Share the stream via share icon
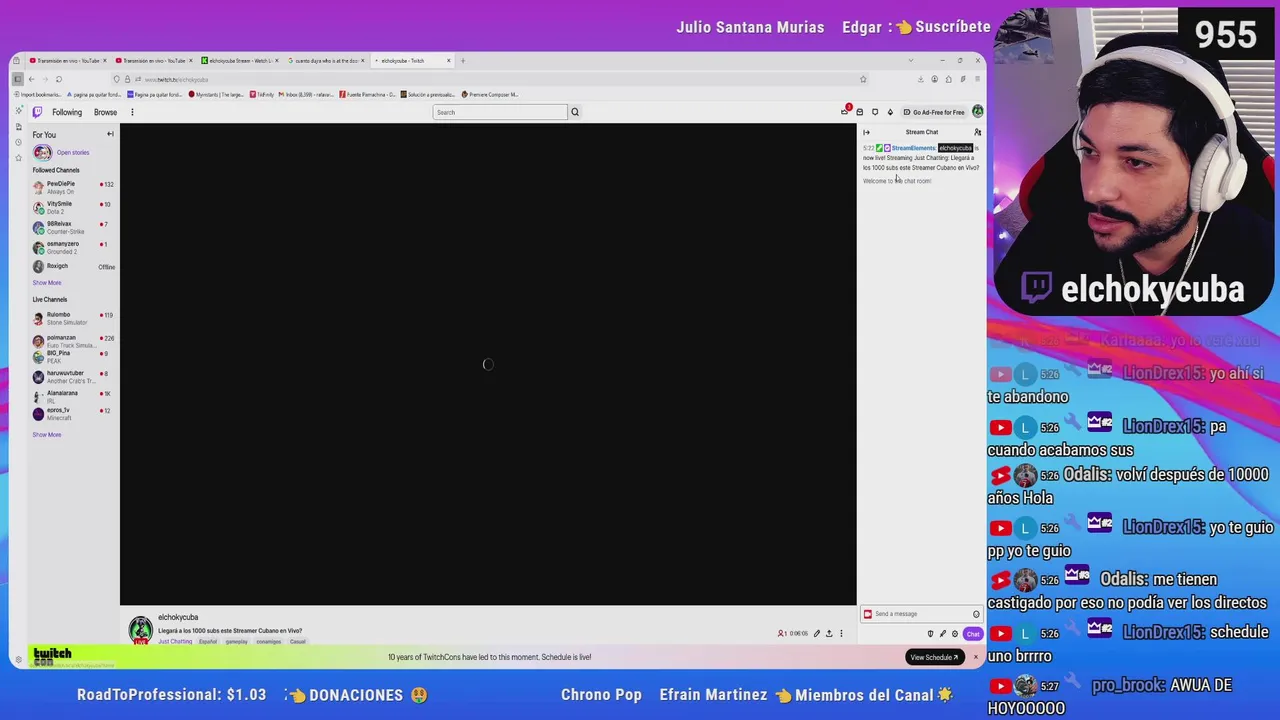 (x=829, y=634)
